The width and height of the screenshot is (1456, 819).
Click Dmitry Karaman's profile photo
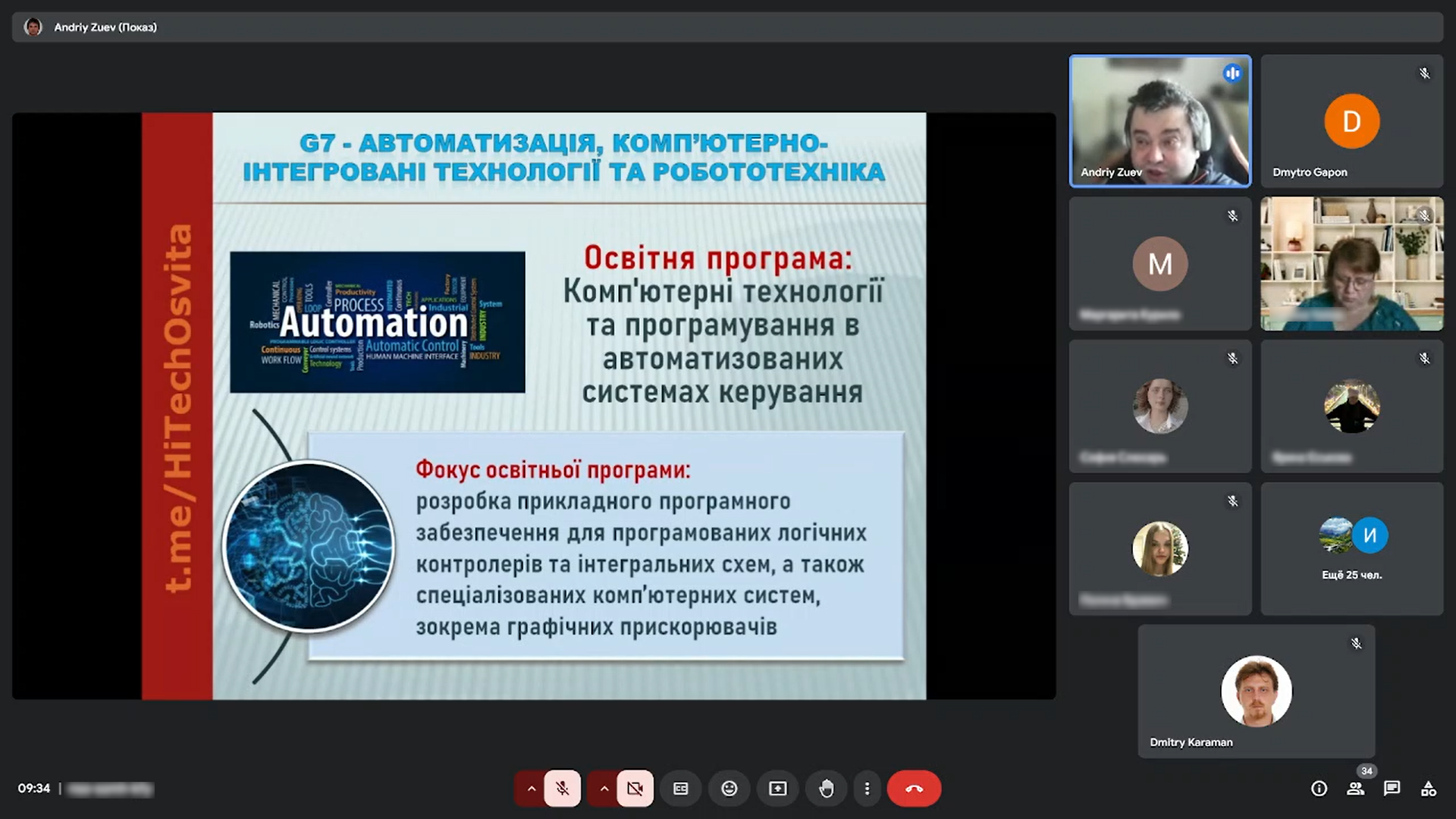[x=1256, y=691]
